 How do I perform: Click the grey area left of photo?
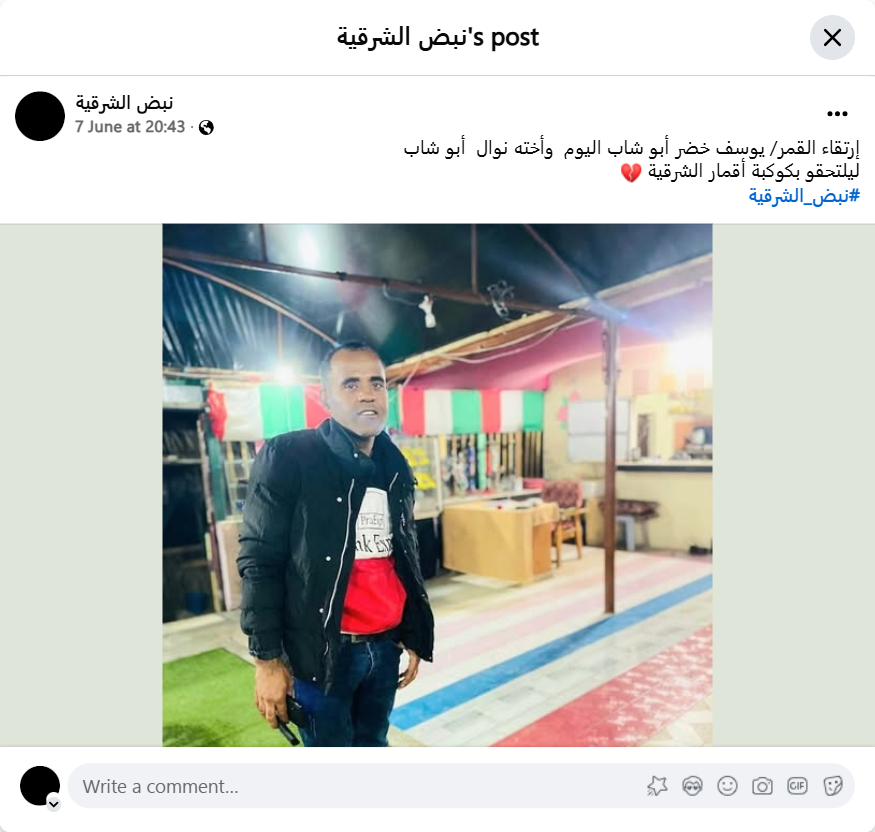tap(81, 485)
